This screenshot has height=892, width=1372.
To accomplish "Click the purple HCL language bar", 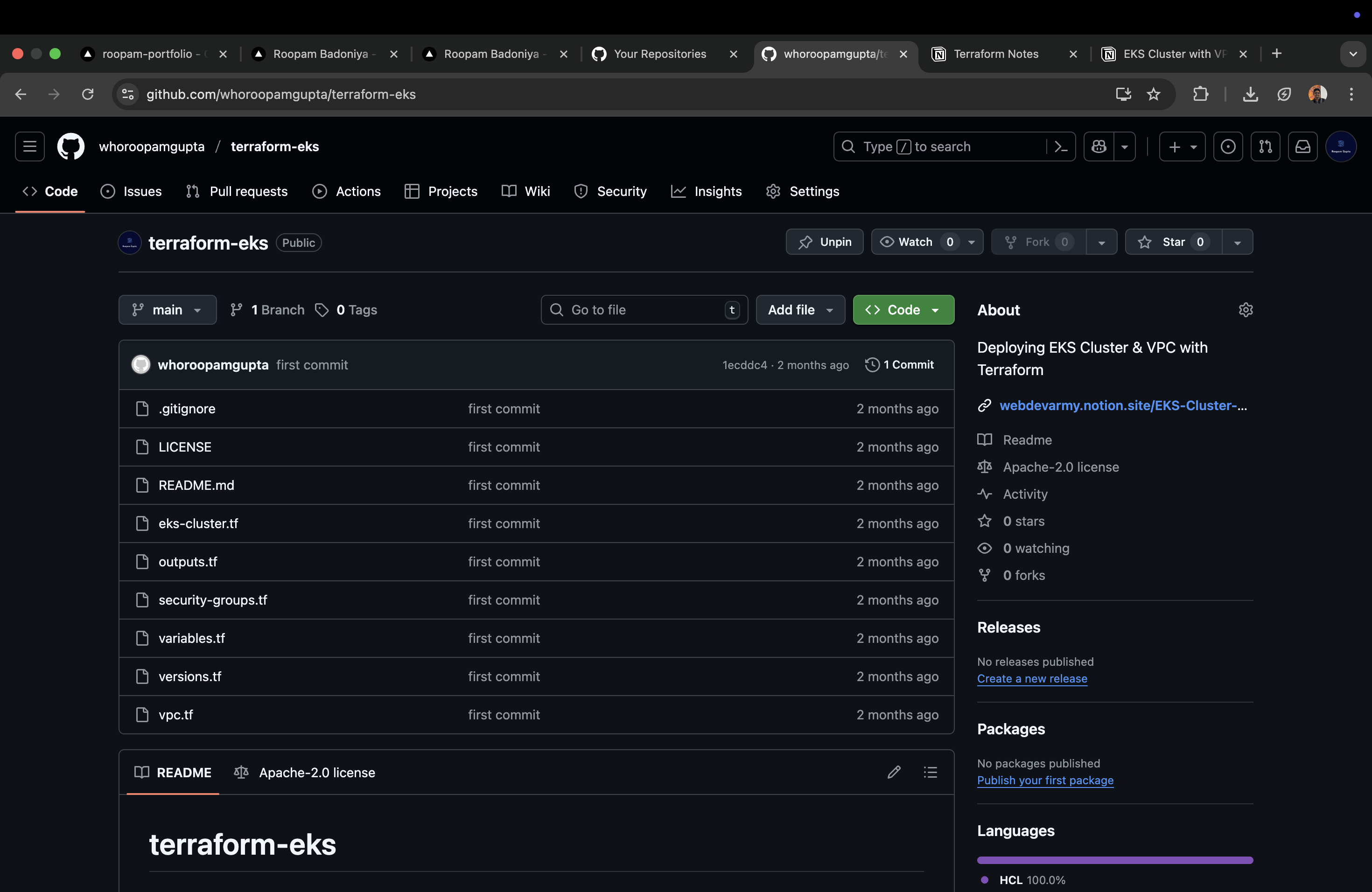I will coord(1114,860).
